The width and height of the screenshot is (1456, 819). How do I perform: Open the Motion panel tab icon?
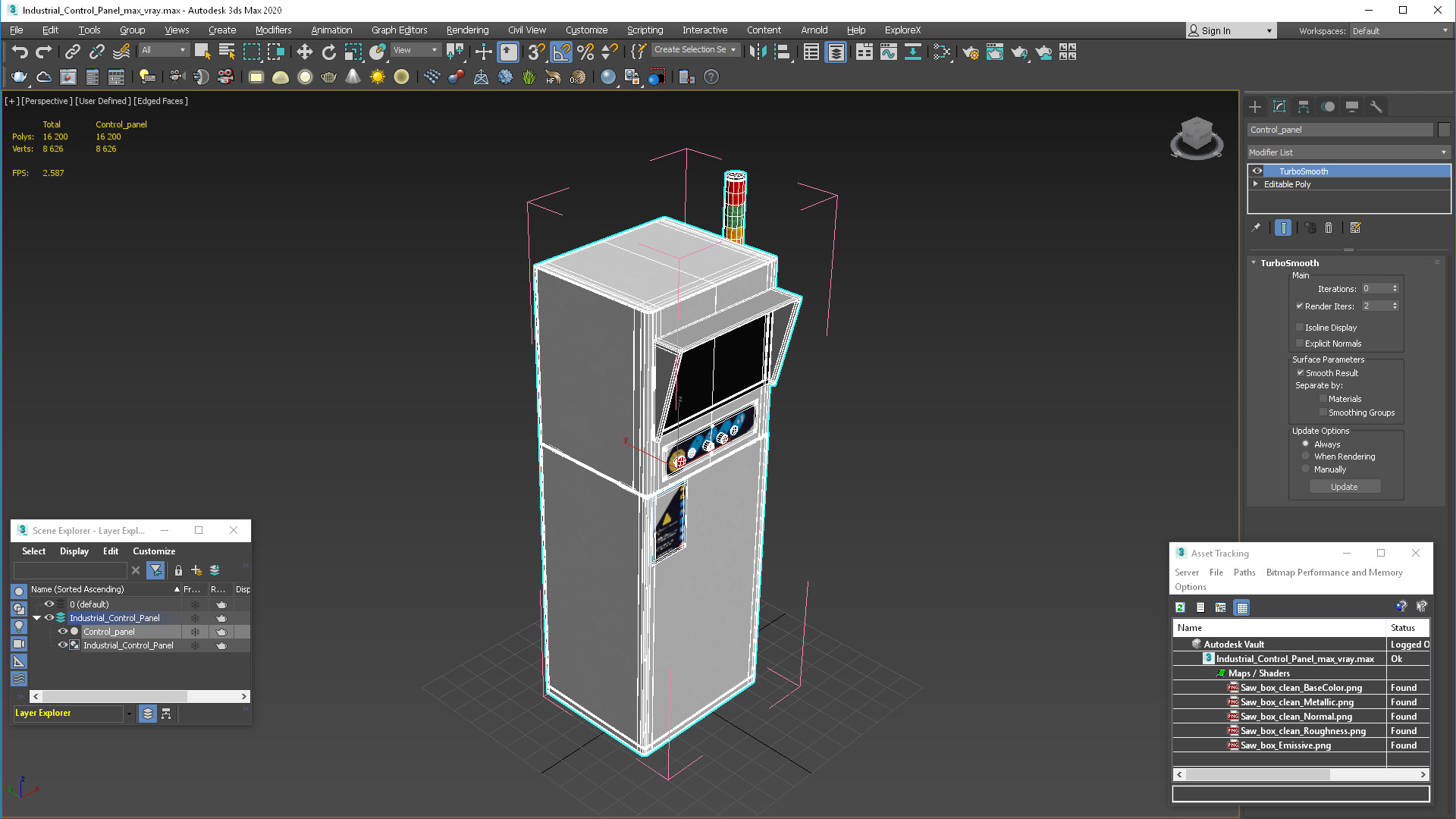click(x=1328, y=106)
